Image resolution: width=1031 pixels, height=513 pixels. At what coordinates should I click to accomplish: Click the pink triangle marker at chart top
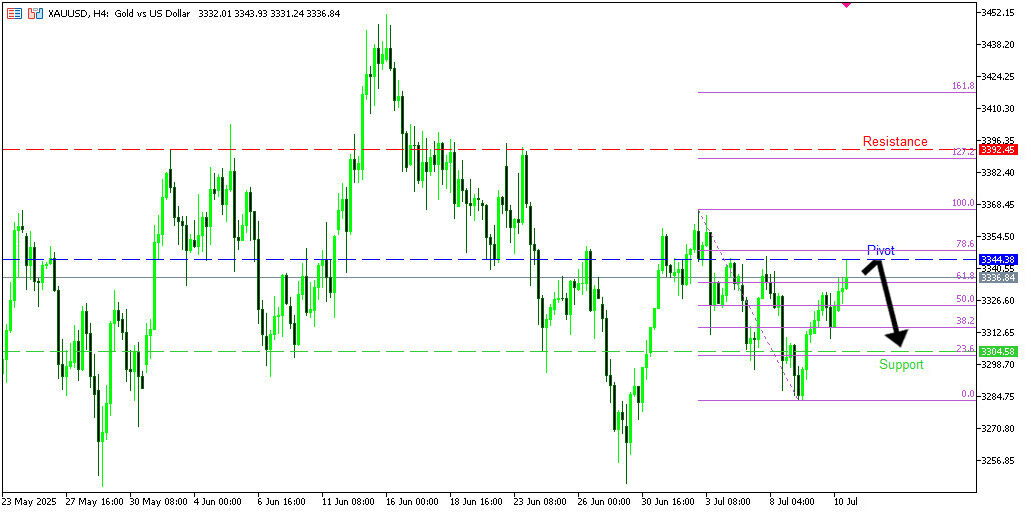[x=847, y=4]
